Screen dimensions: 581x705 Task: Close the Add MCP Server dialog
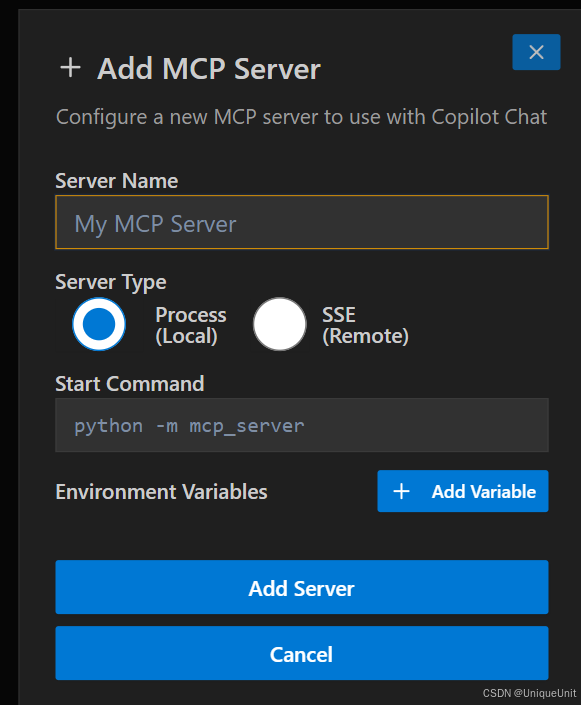coord(536,52)
